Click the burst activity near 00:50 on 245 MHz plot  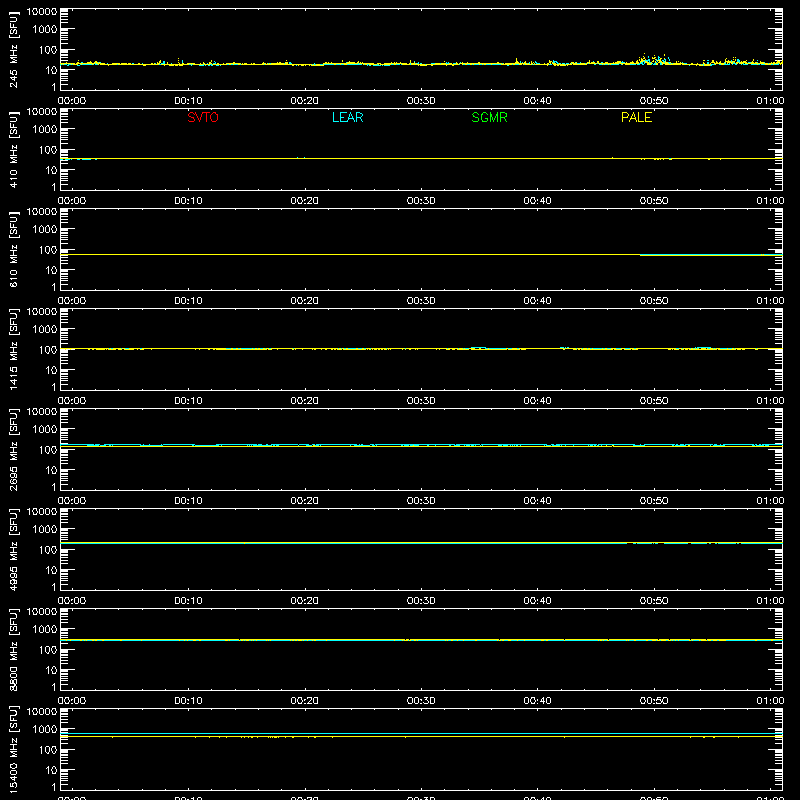[x=654, y=59]
